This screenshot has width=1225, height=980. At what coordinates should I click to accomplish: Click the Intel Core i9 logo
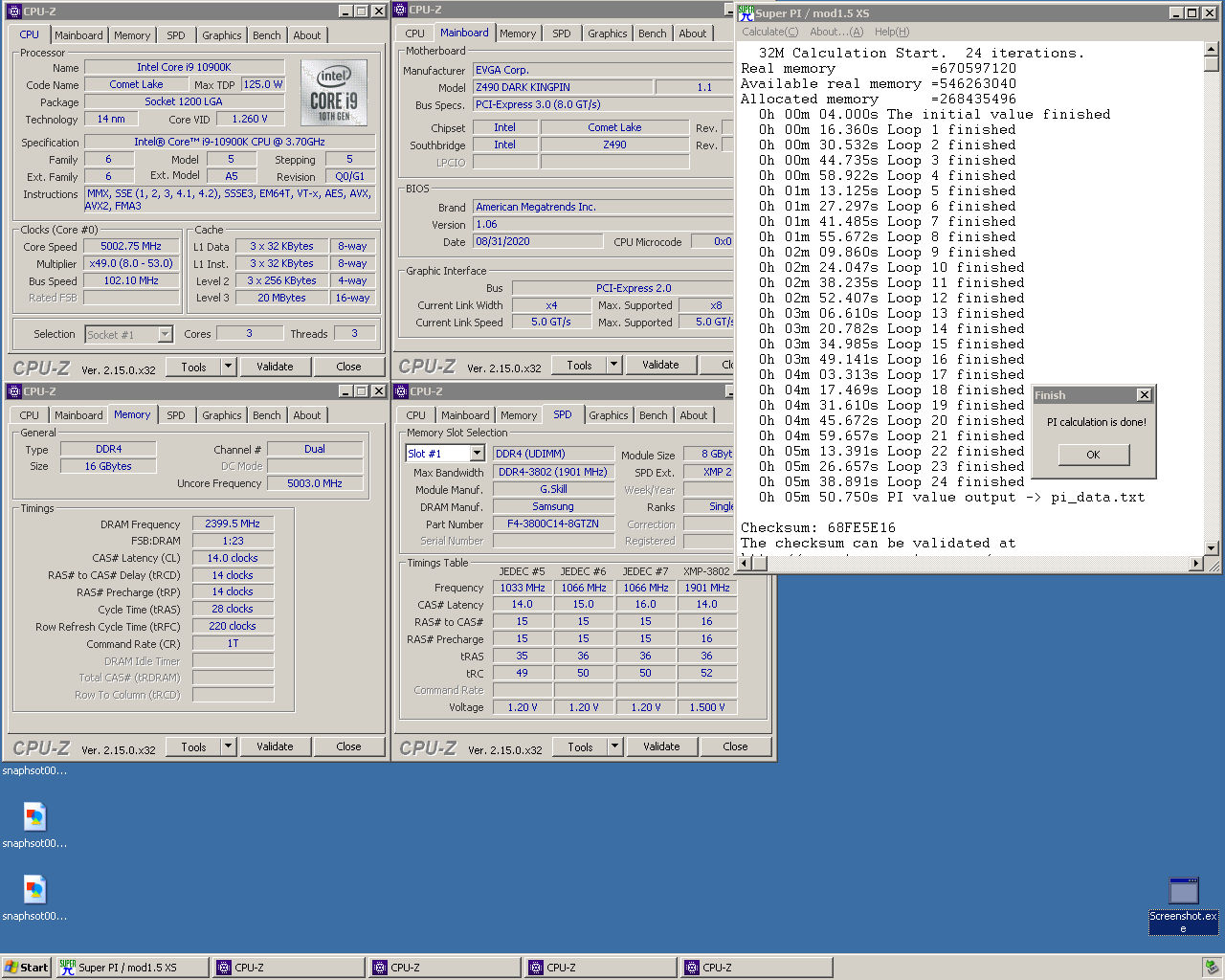(334, 93)
